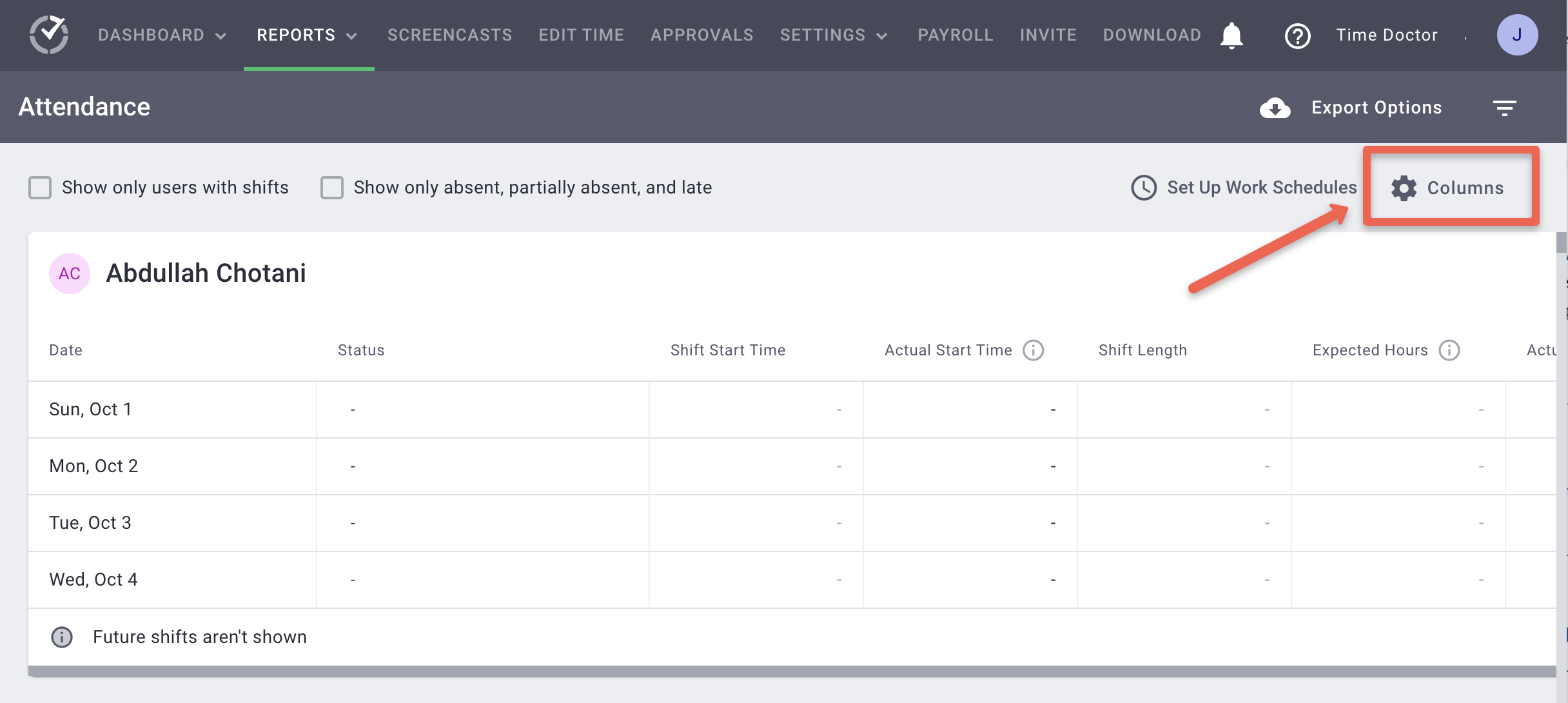Click the Shift Length column header

1142,350
